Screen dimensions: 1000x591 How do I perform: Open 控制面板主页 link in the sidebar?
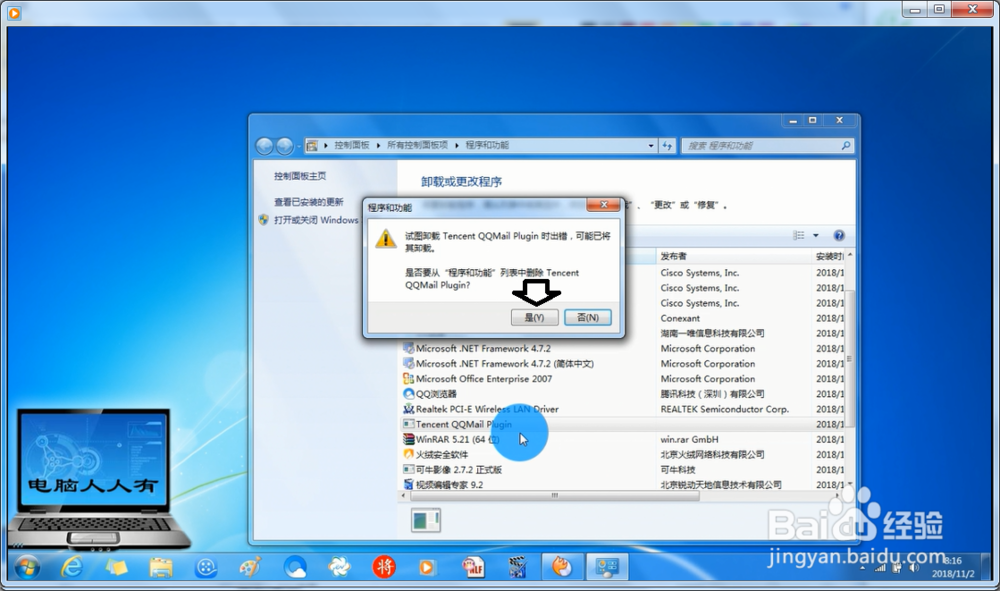pyautogui.click(x=300, y=176)
